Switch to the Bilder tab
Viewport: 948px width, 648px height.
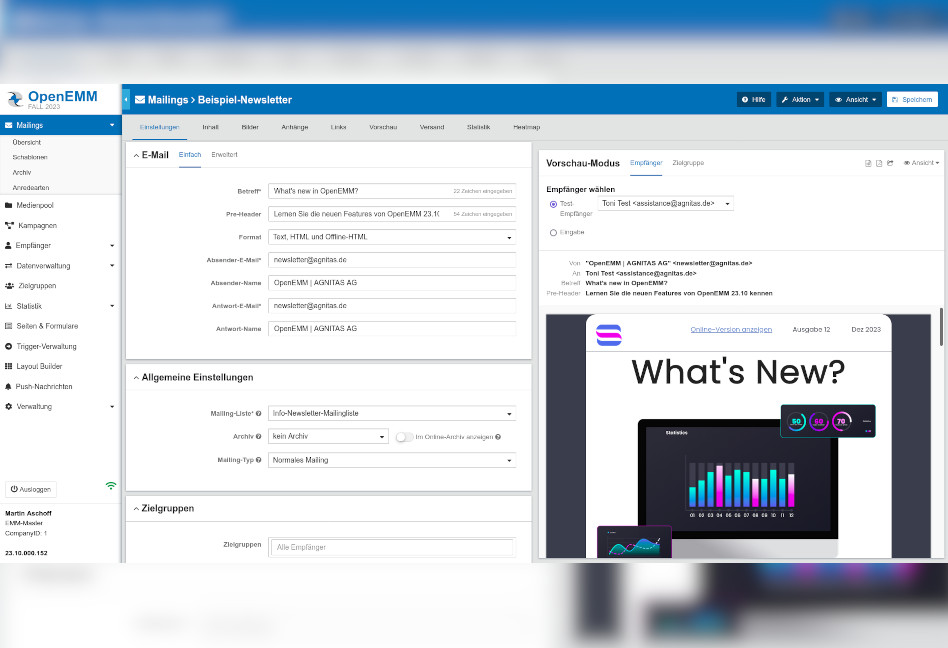click(x=250, y=127)
